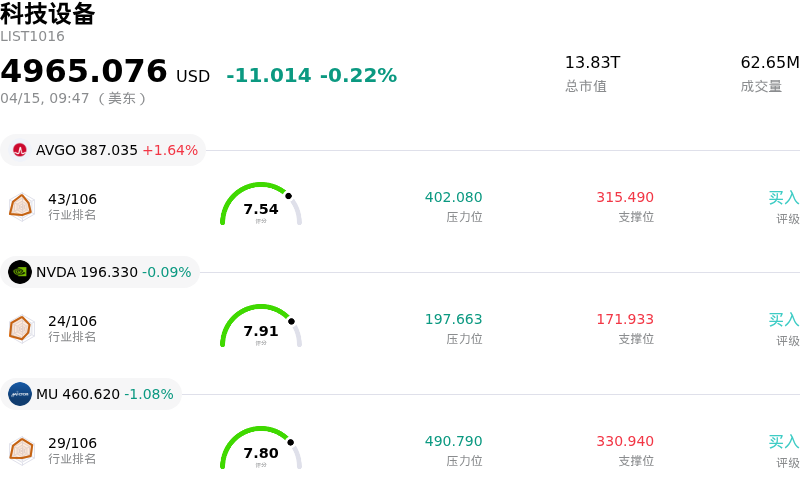
Task: Click MU 买入 rating link
Action: (783, 442)
